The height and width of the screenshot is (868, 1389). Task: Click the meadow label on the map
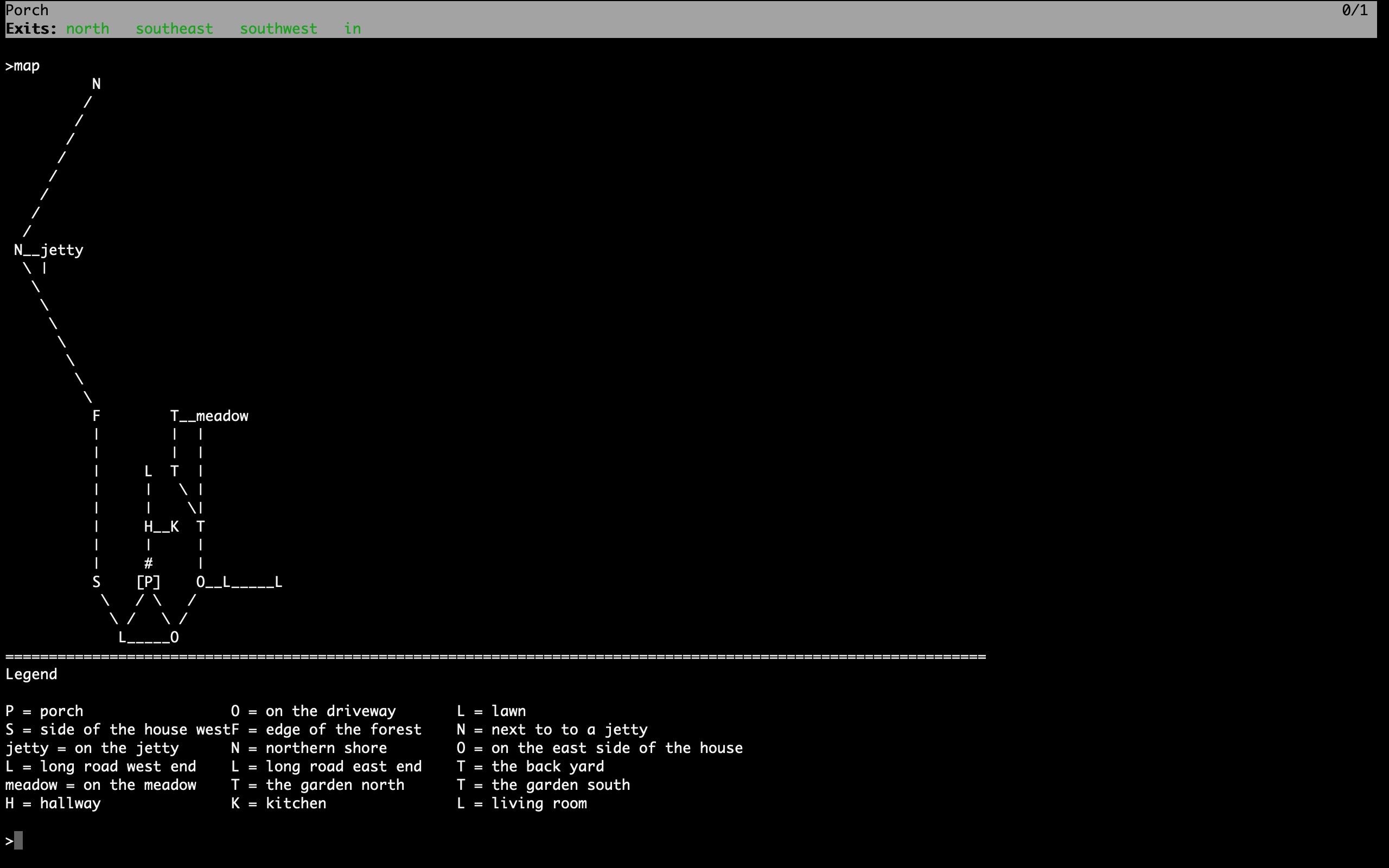tap(222, 416)
